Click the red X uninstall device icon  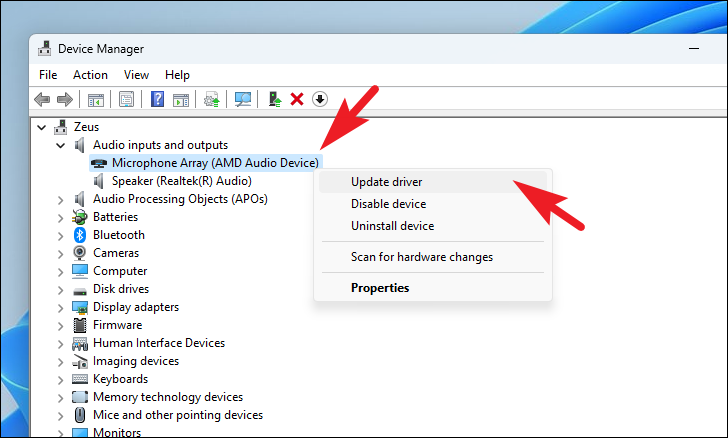[296, 99]
